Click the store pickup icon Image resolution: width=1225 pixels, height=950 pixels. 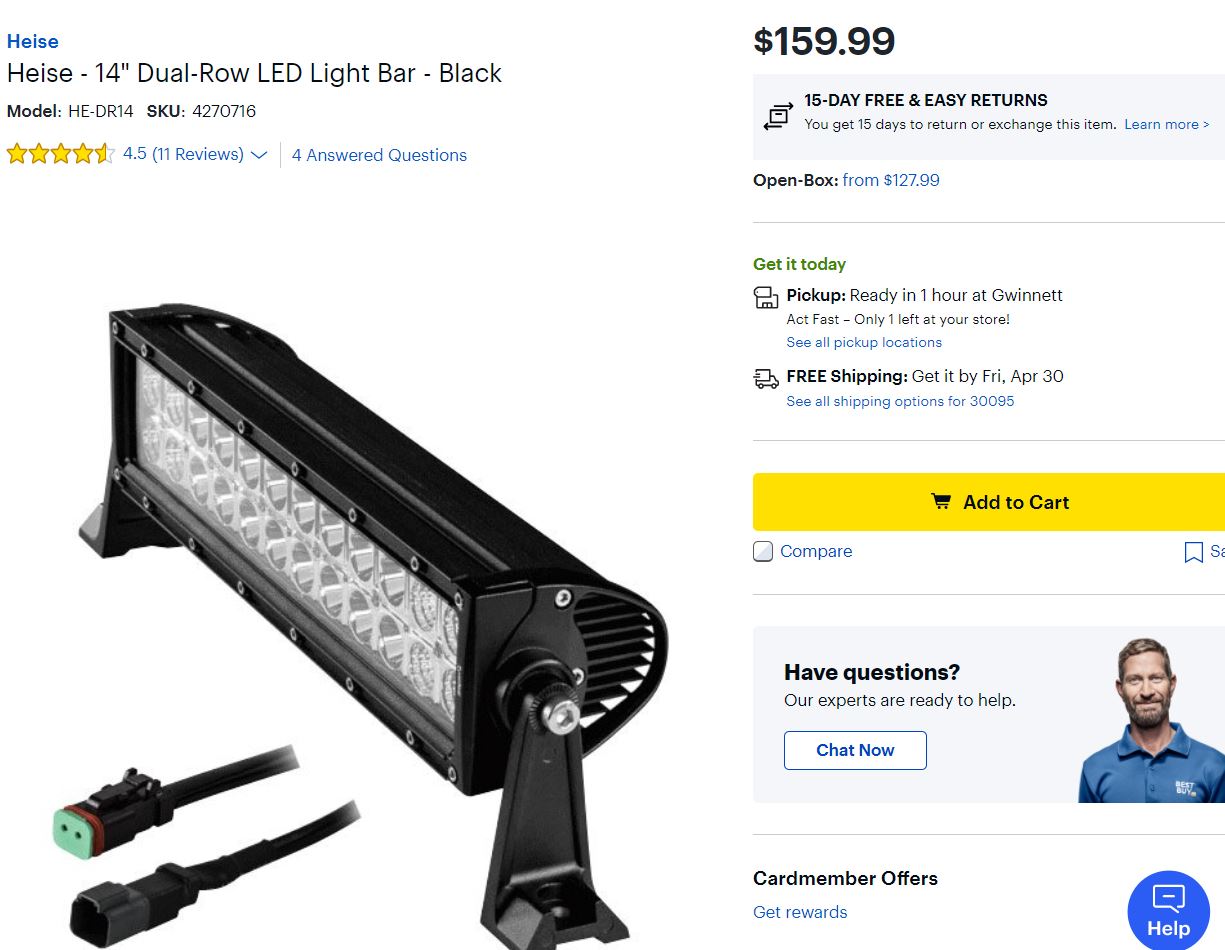[766, 297]
